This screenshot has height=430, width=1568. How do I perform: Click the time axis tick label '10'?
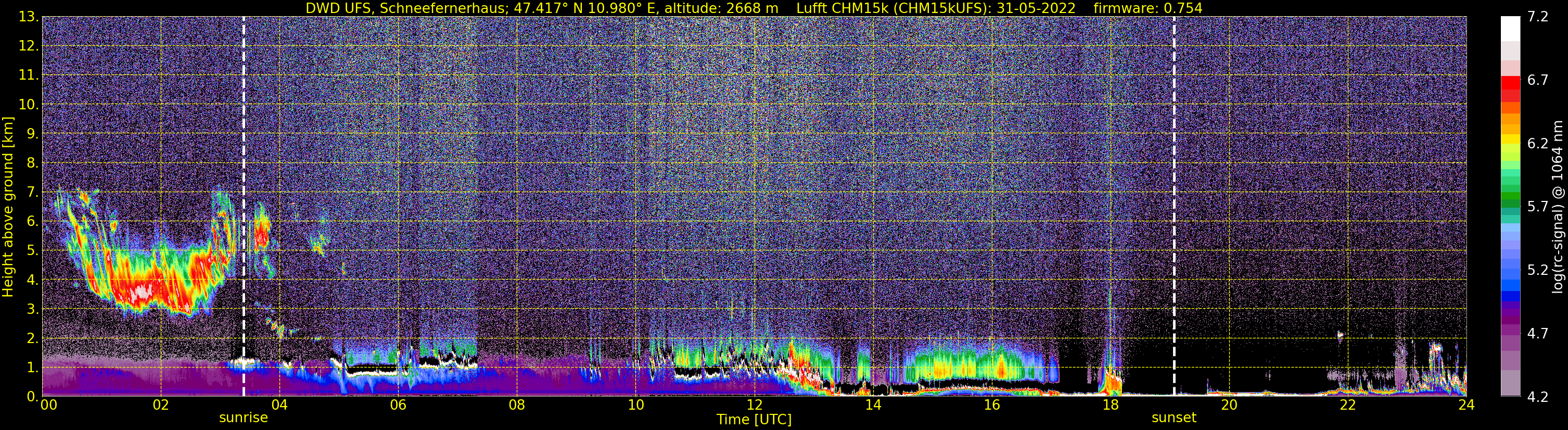point(635,405)
